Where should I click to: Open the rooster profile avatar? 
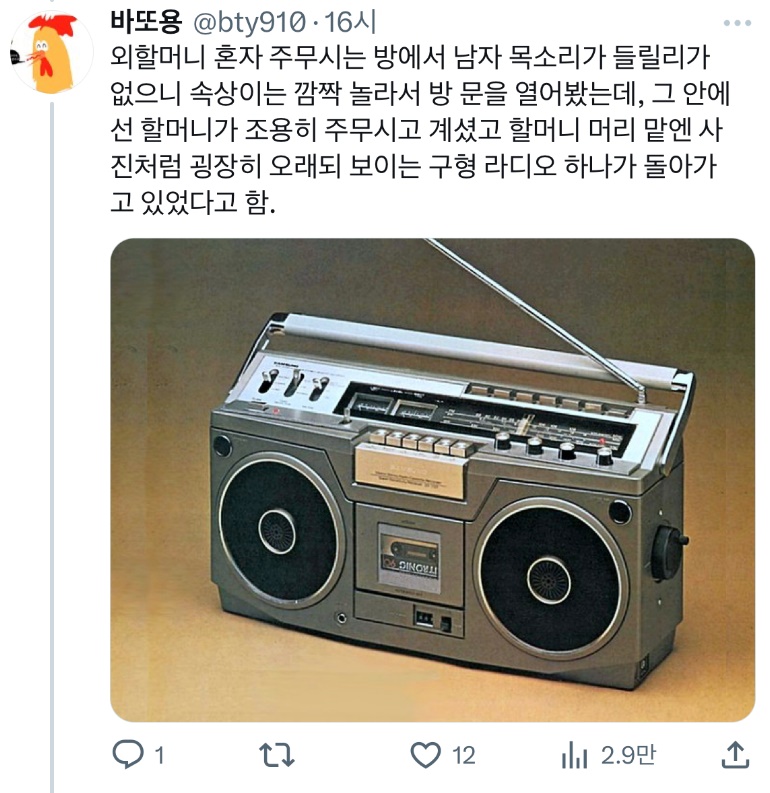(x=52, y=53)
